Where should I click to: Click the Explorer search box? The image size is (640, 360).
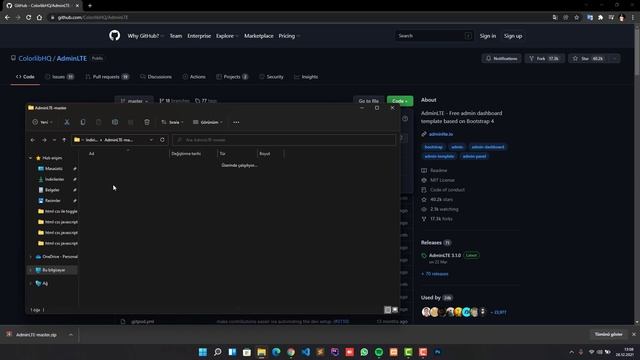click(x=284, y=140)
